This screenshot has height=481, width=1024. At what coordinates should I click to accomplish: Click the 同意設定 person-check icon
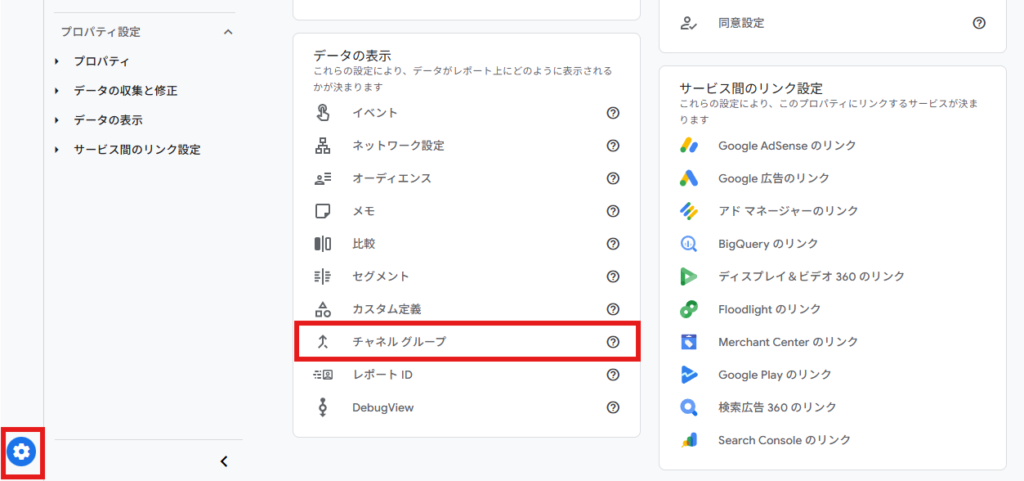(688, 23)
